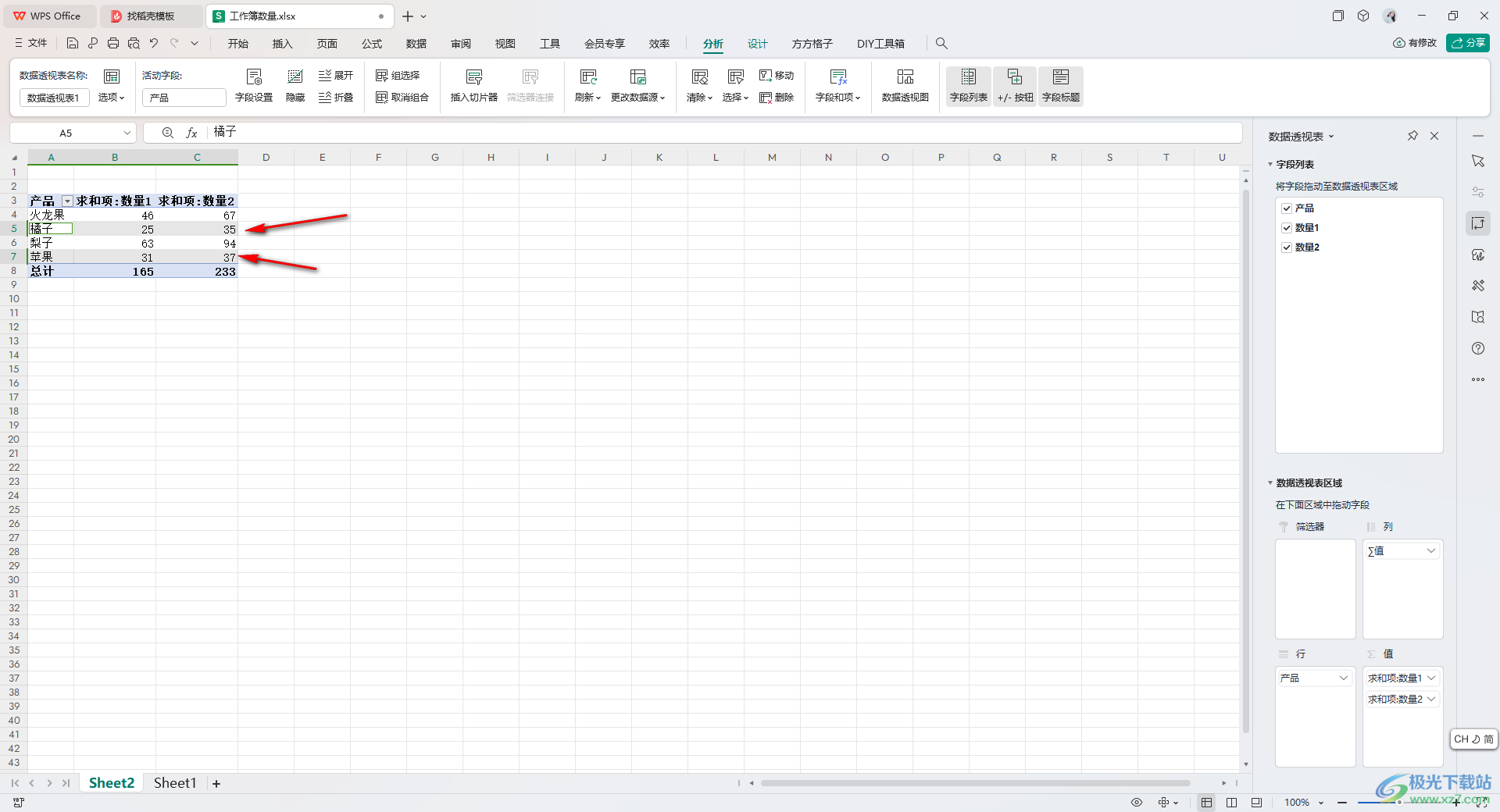Collapse the 字段列表 section
1500x812 pixels.
pyautogui.click(x=1270, y=165)
